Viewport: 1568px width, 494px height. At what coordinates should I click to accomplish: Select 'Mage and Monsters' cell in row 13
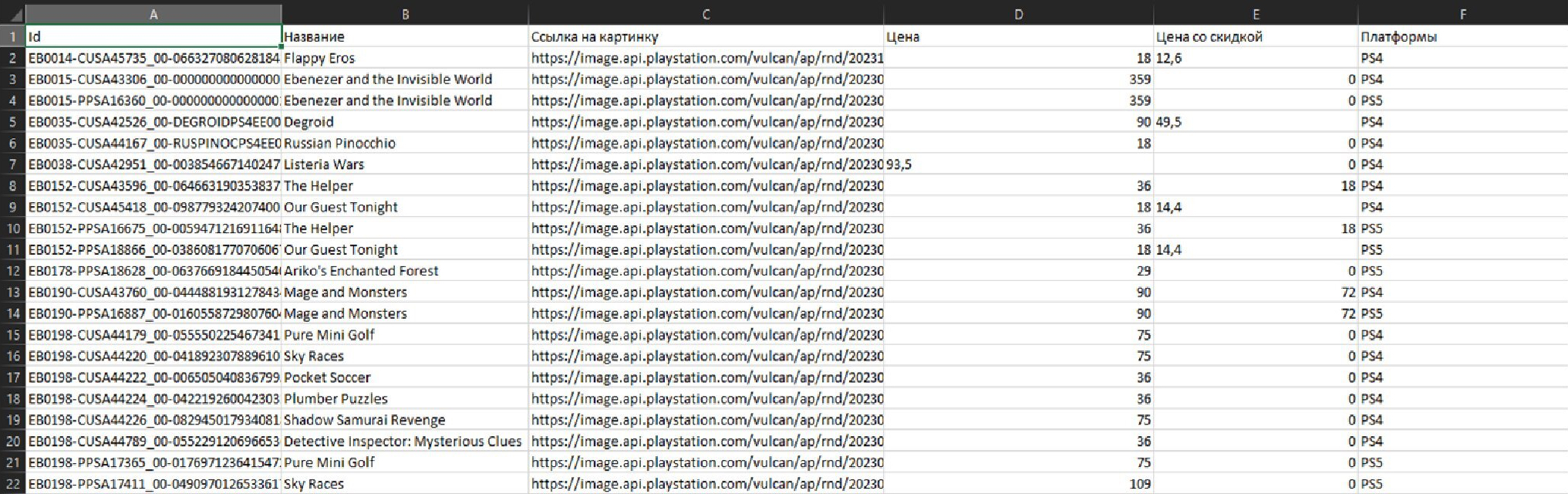click(405, 293)
